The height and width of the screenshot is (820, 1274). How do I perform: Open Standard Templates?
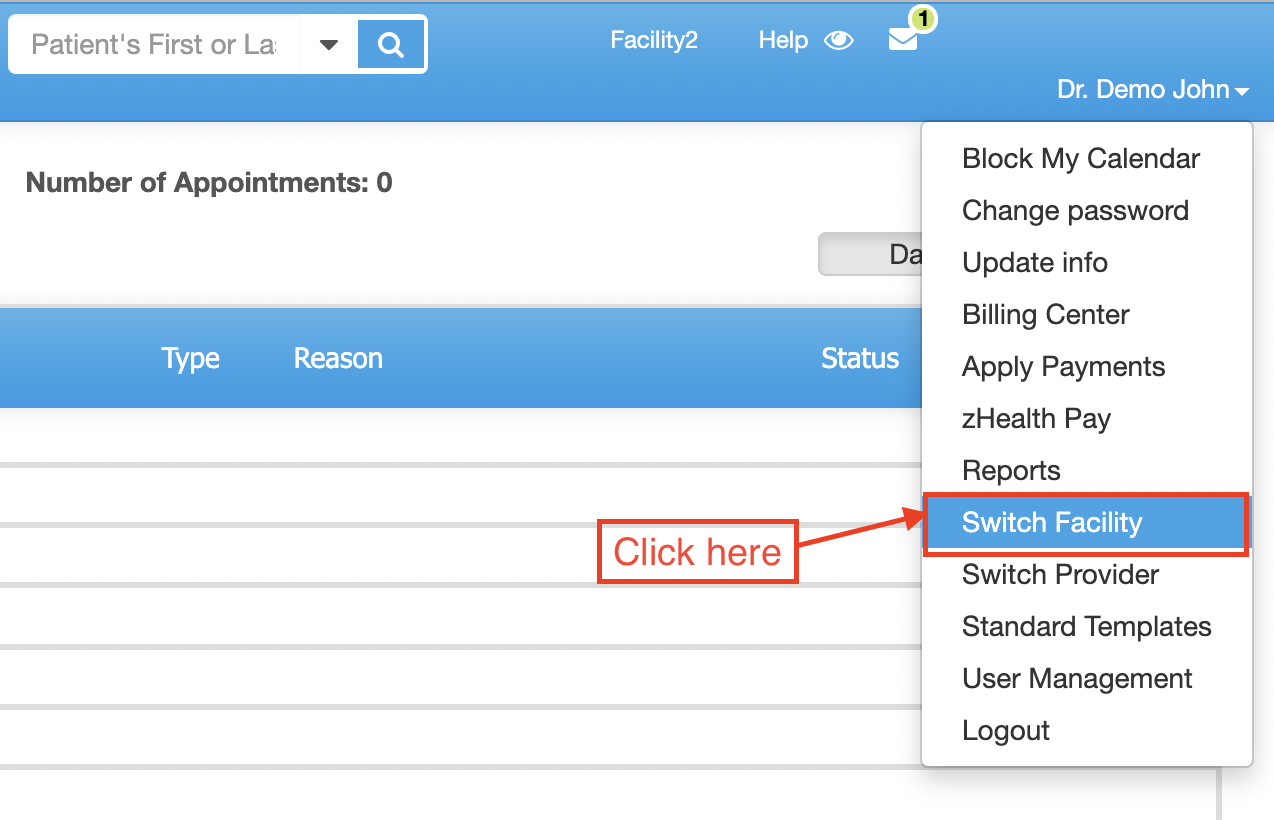click(x=1086, y=626)
